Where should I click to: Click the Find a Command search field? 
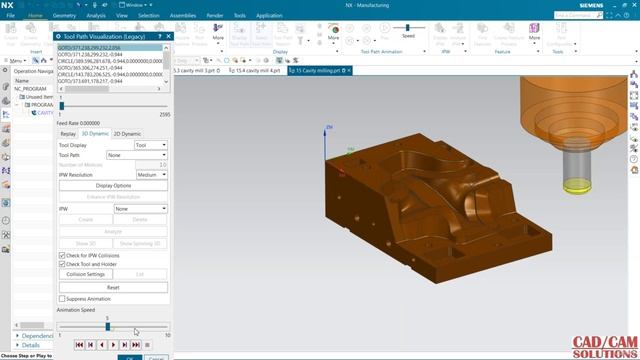pyautogui.click(x=575, y=15)
